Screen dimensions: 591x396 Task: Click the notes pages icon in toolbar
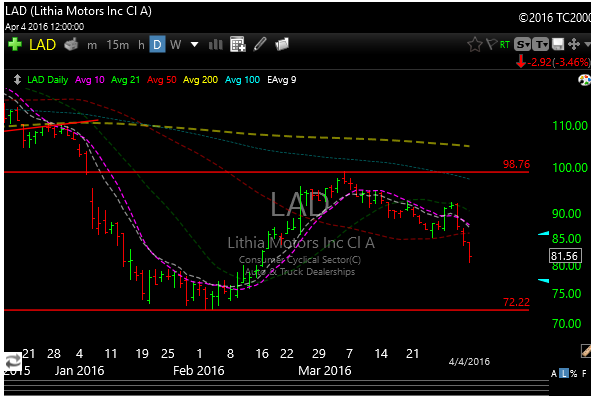(282, 44)
